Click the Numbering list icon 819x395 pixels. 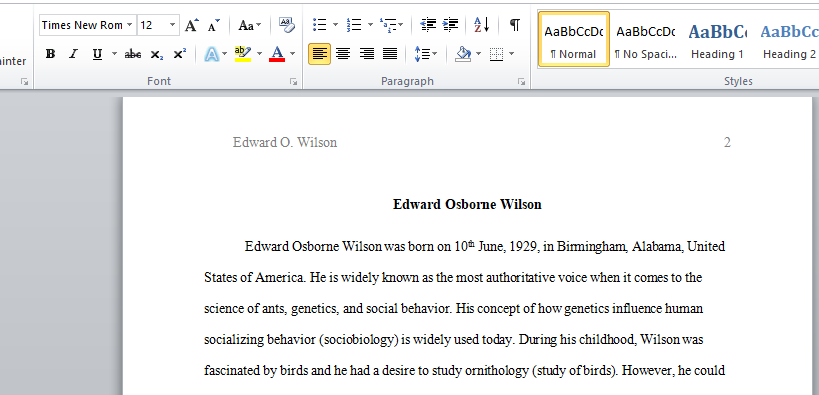pos(354,25)
